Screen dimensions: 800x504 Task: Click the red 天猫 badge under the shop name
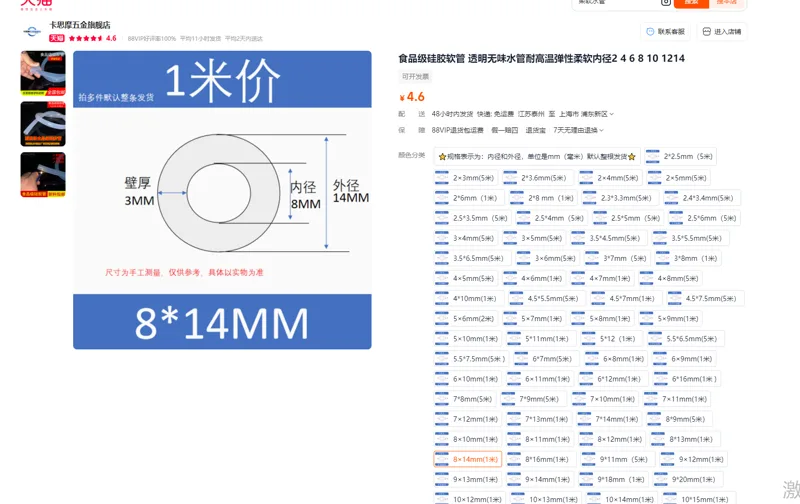point(57,38)
